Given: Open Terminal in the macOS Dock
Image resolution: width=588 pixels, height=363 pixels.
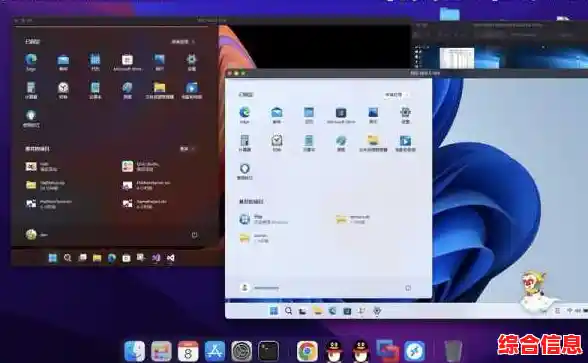Looking at the screenshot, I should pos(268,351).
